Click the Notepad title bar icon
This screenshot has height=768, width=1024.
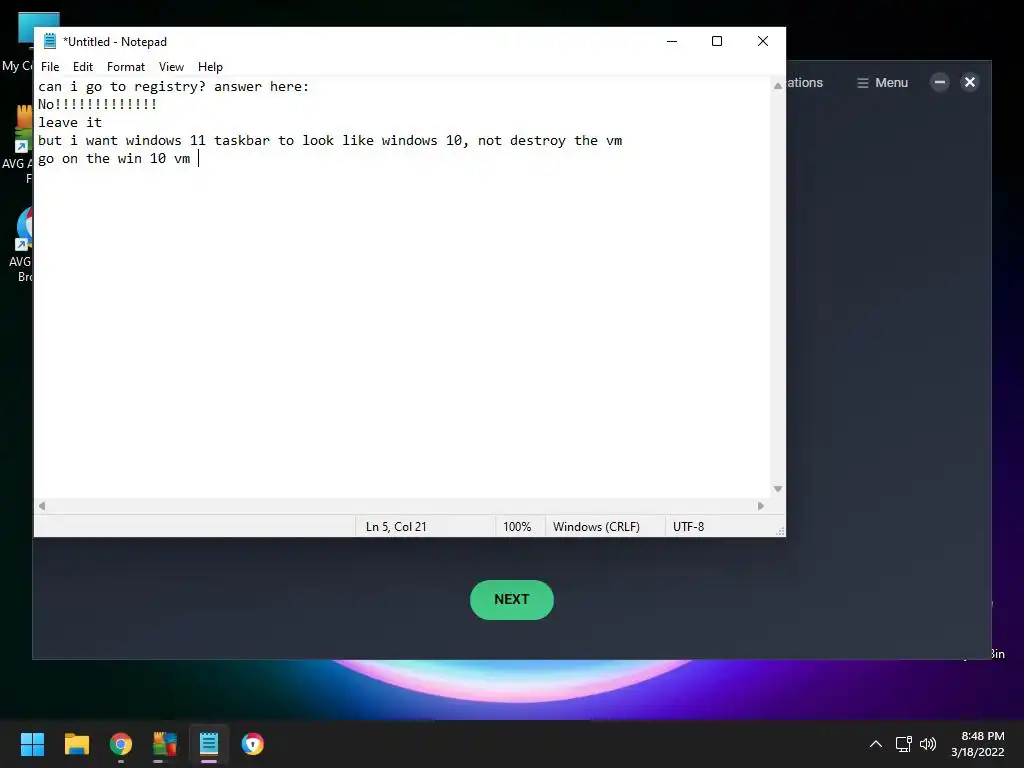50,41
